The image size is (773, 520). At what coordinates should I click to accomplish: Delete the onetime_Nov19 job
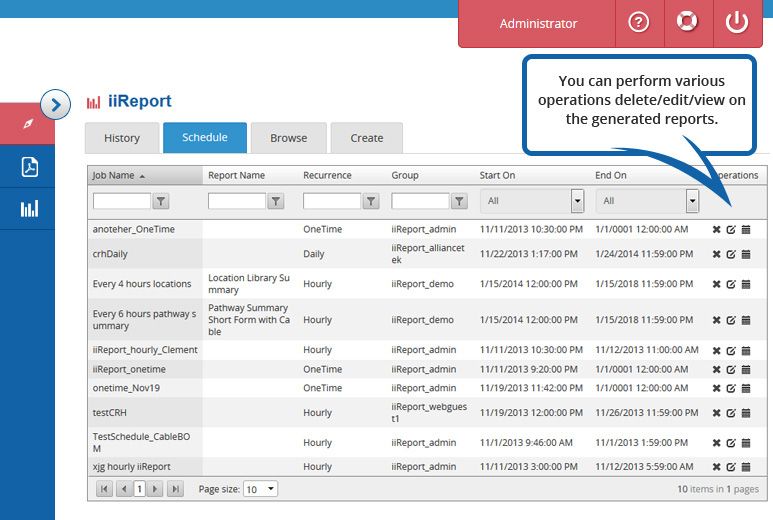point(716,388)
